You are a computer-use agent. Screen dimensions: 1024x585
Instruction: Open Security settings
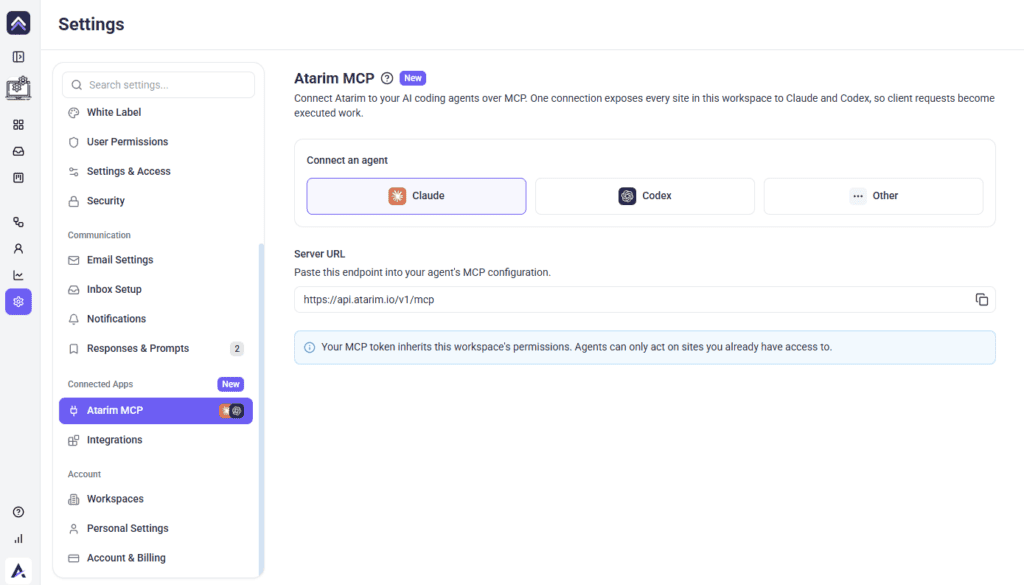(x=155, y=200)
